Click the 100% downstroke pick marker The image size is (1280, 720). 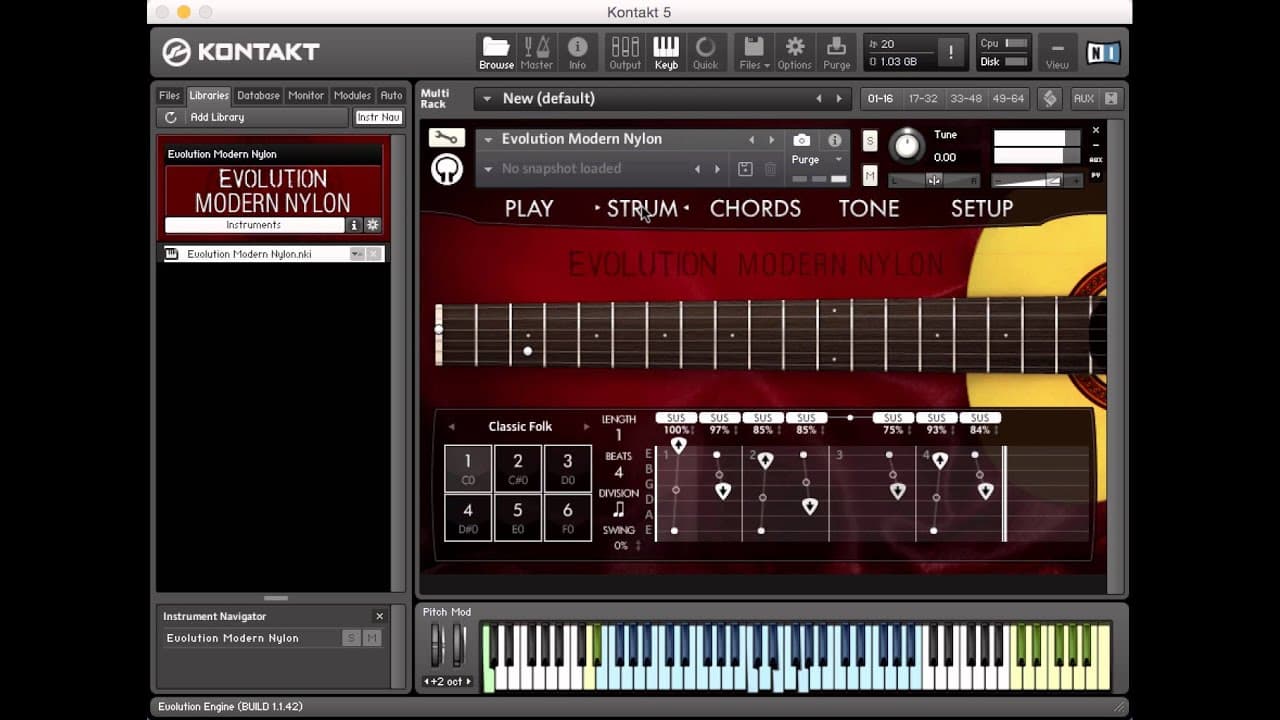coord(678,445)
